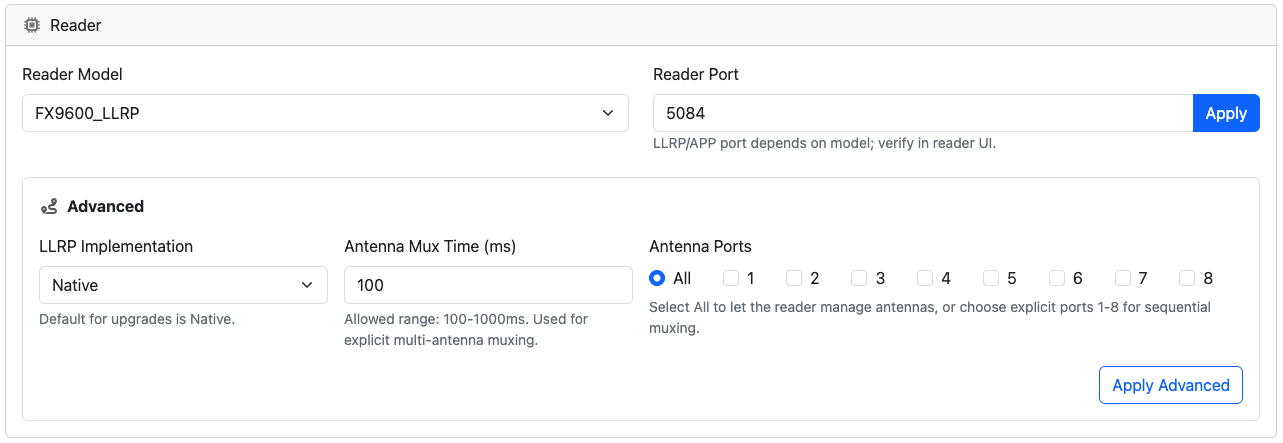1283x443 pixels.
Task: Click the LLRP Implementation chevron arrow
Action: [307, 285]
